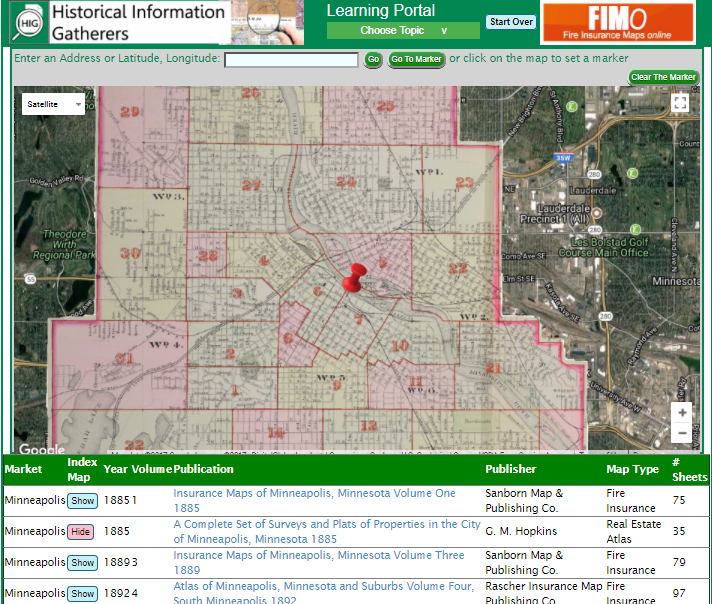Click plate number 30 on the map
712x604 pixels.
point(130,253)
